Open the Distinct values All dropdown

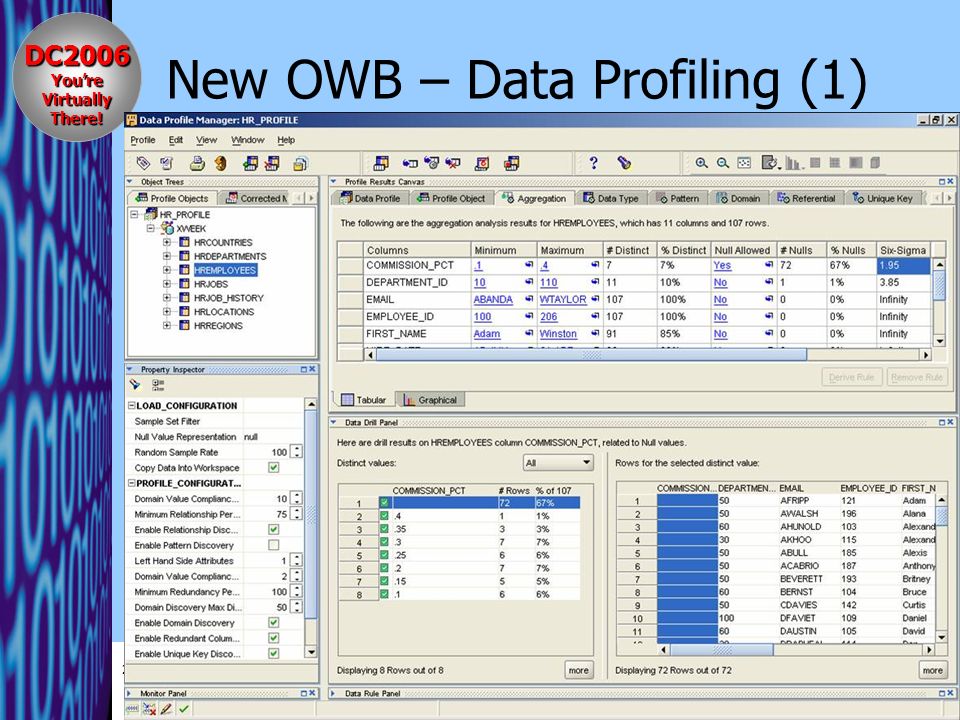tap(558, 463)
